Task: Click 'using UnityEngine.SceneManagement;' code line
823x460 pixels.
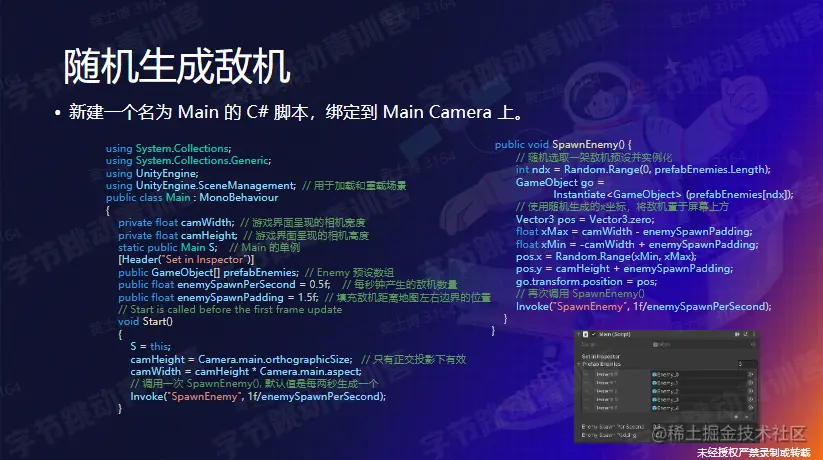Action: click(201, 185)
